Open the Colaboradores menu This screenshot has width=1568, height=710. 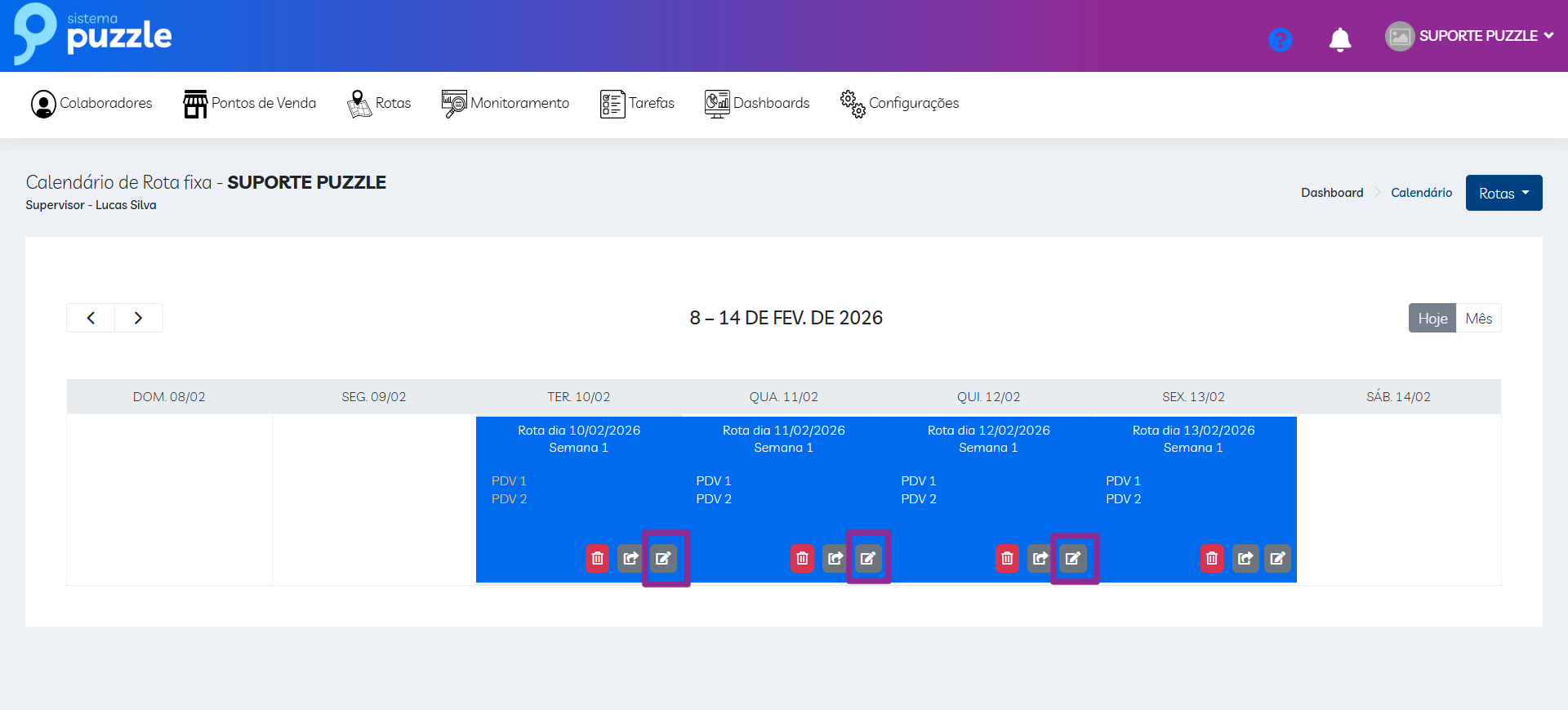tap(91, 104)
